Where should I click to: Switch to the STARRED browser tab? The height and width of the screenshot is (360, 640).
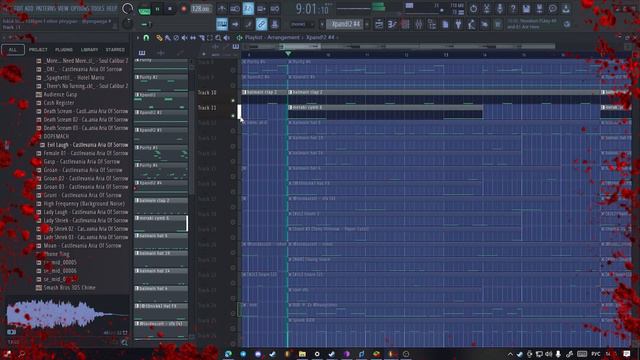coord(115,50)
